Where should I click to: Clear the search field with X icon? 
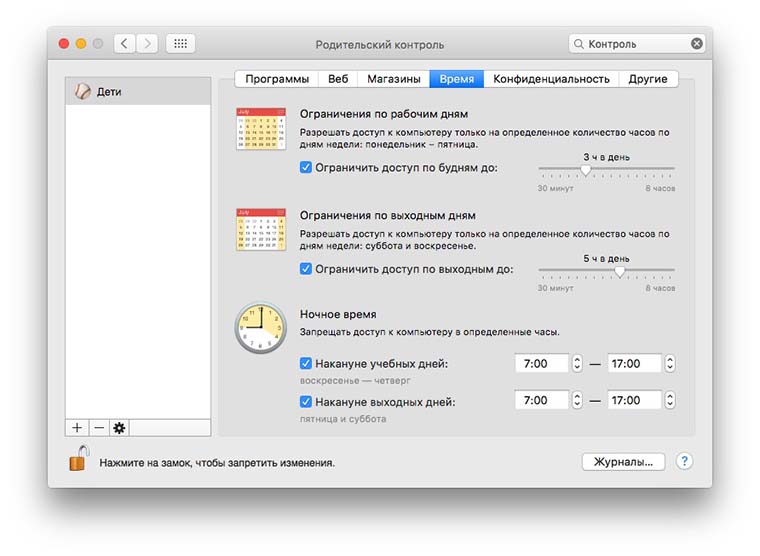pos(697,44)
